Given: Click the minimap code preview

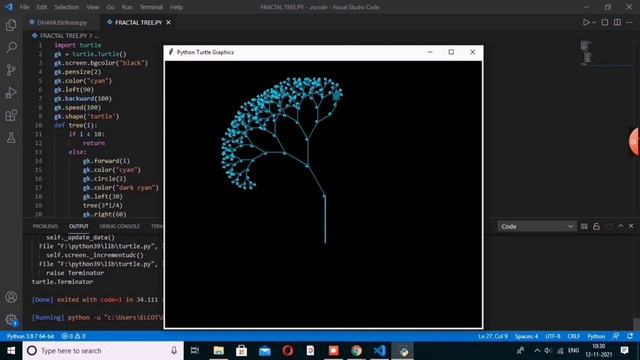Looking at the screenshot, I should [x=587, y=52].
